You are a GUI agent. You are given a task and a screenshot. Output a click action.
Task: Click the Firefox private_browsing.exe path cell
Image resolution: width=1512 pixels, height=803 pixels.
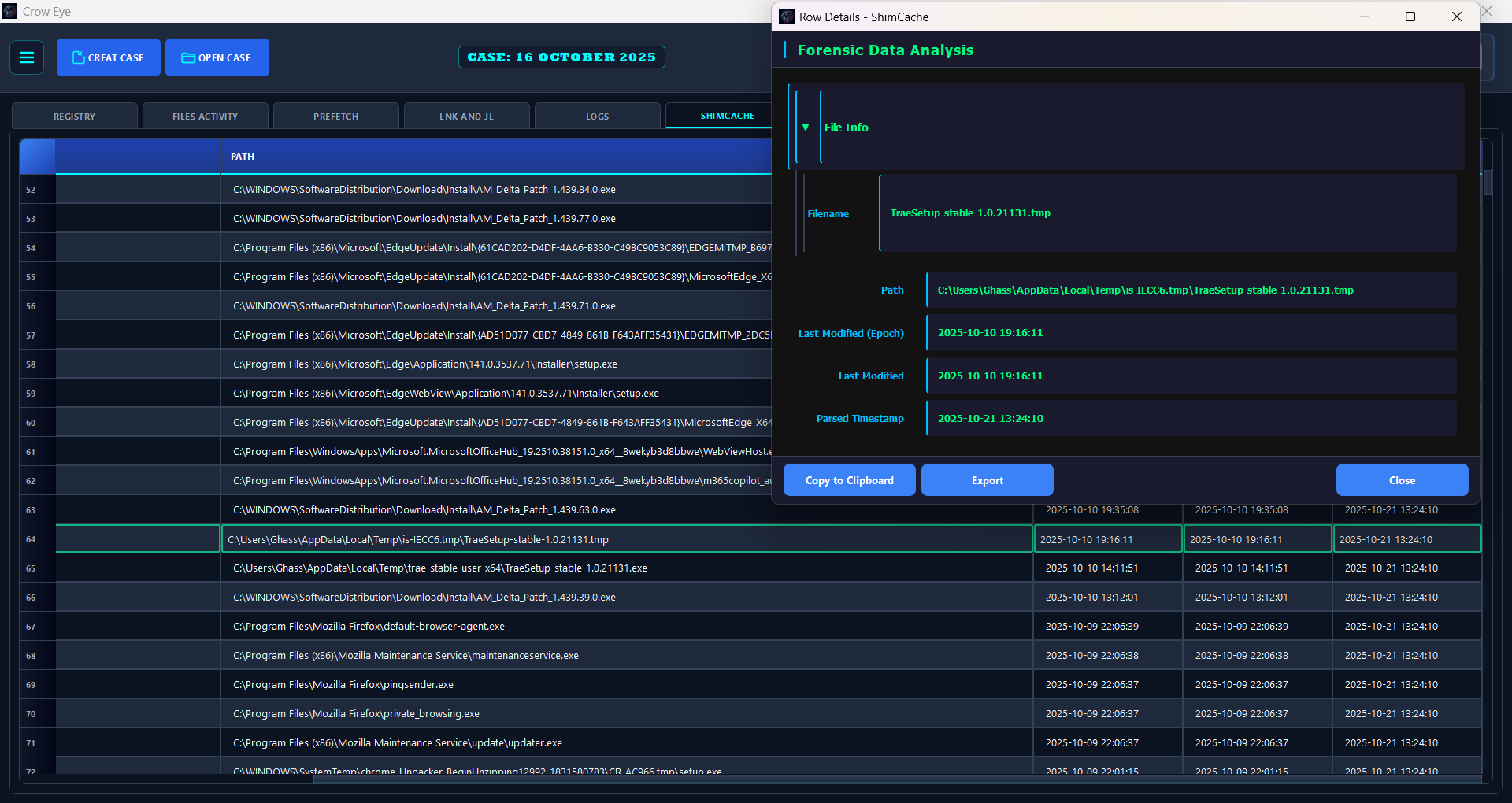(x=627, y=714)
